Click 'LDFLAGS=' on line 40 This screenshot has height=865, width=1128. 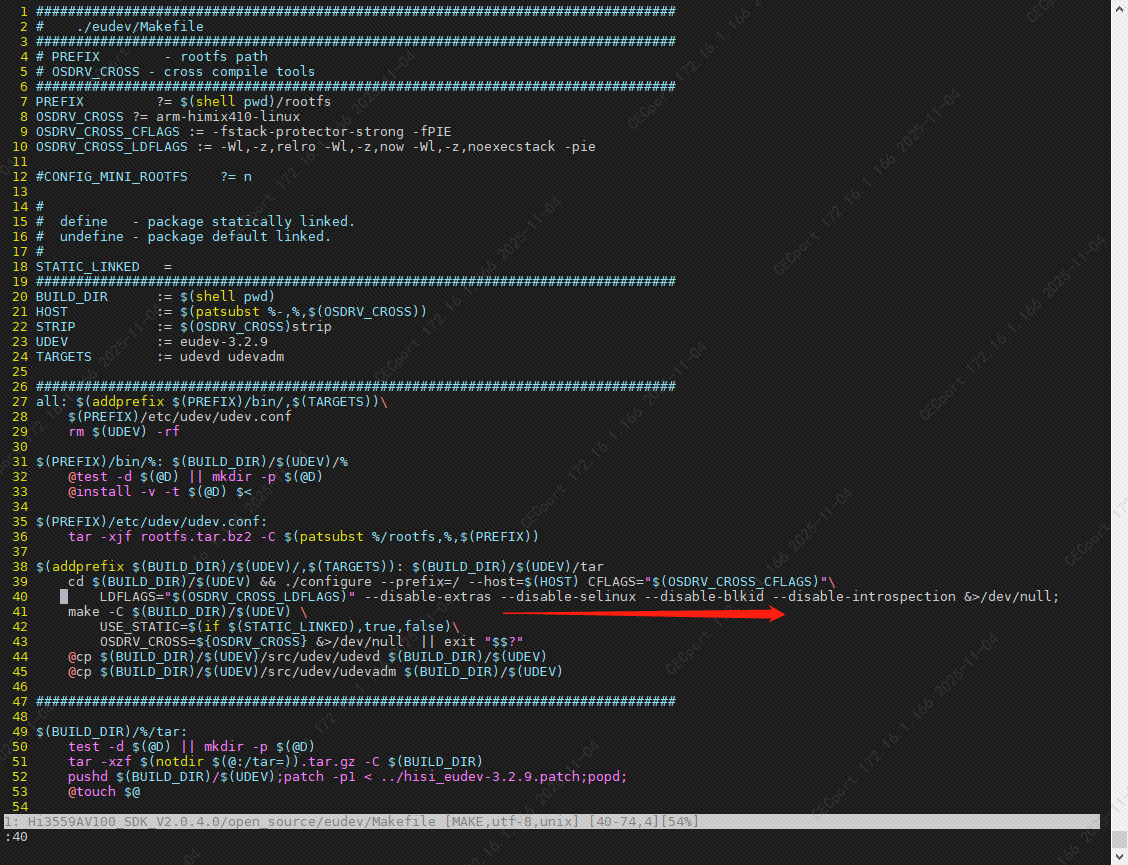click(x=132, y=597)
